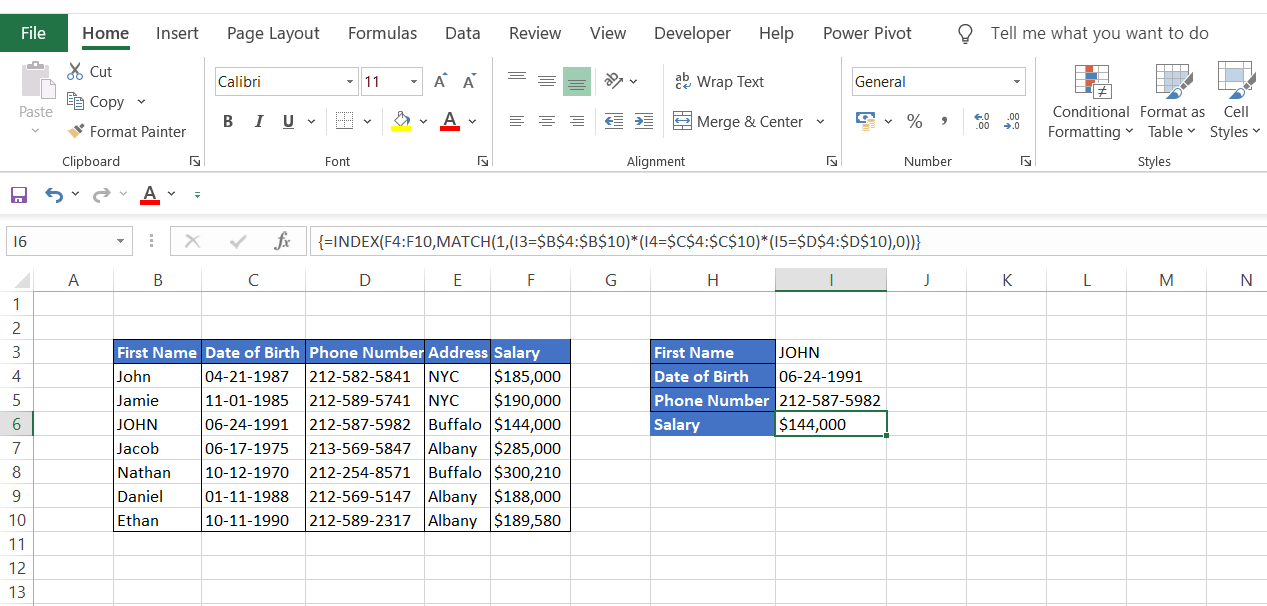Toggle Italic formatting
Viewport: 1267px width, 606px height.
click(258, 121)
